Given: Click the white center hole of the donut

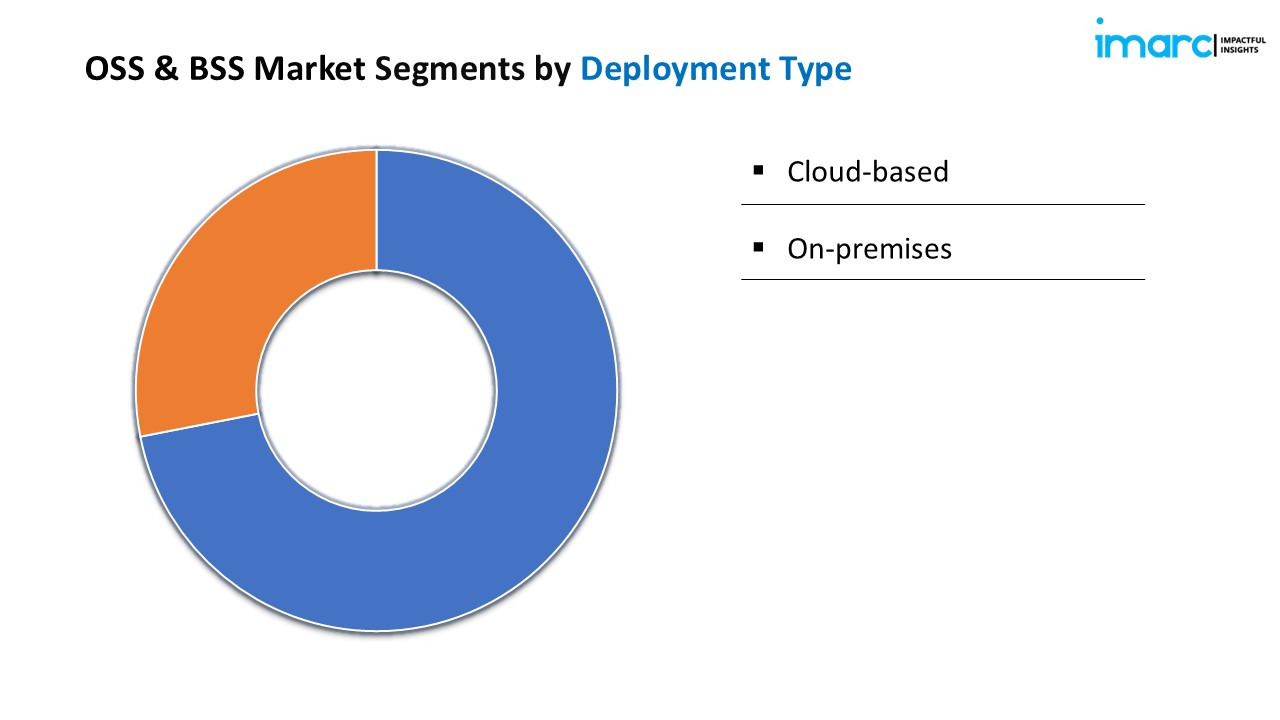Looking at the screenshot, I should point(376,390).
